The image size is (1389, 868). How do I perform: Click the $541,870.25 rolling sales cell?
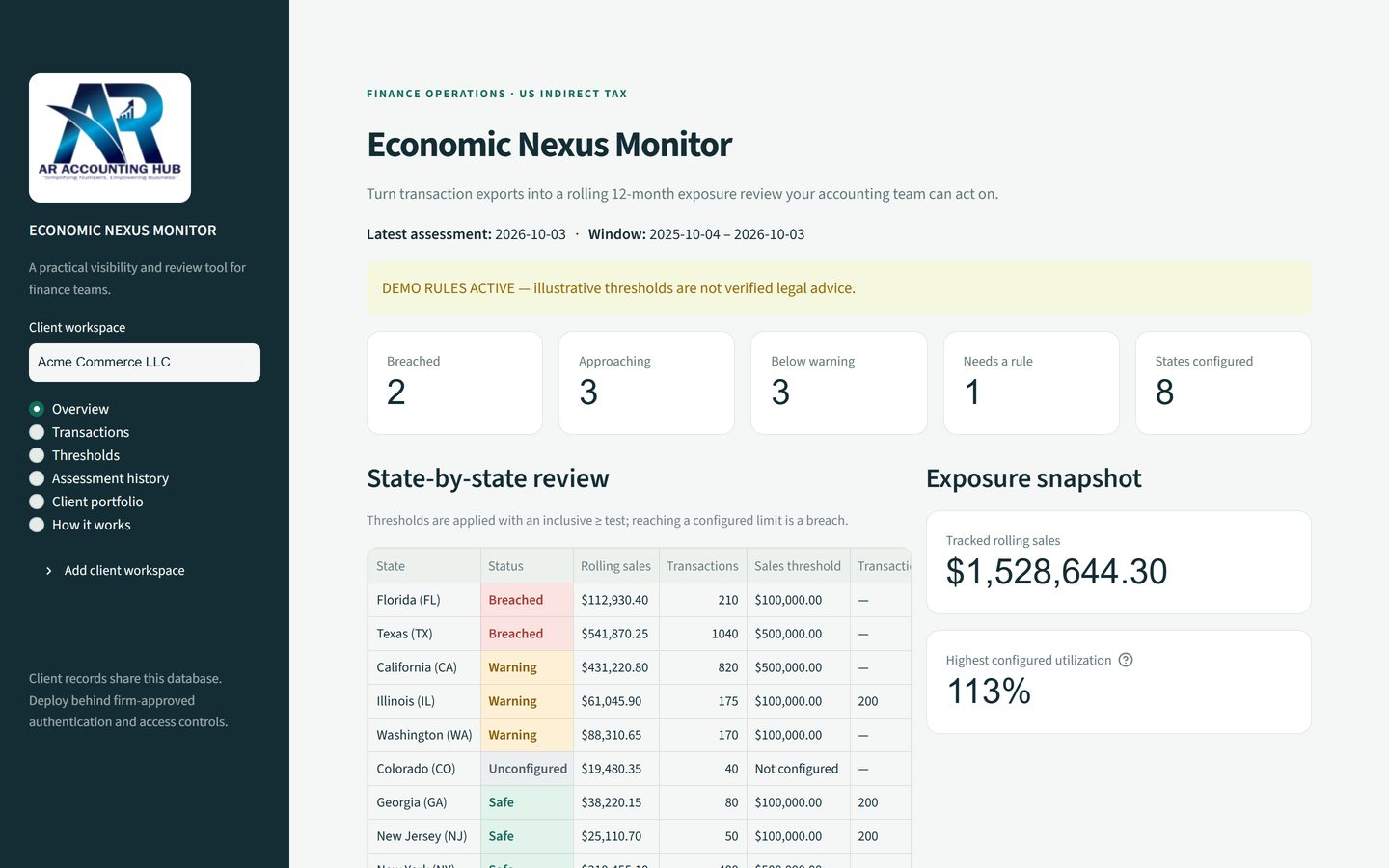click(x=616, y=634)
